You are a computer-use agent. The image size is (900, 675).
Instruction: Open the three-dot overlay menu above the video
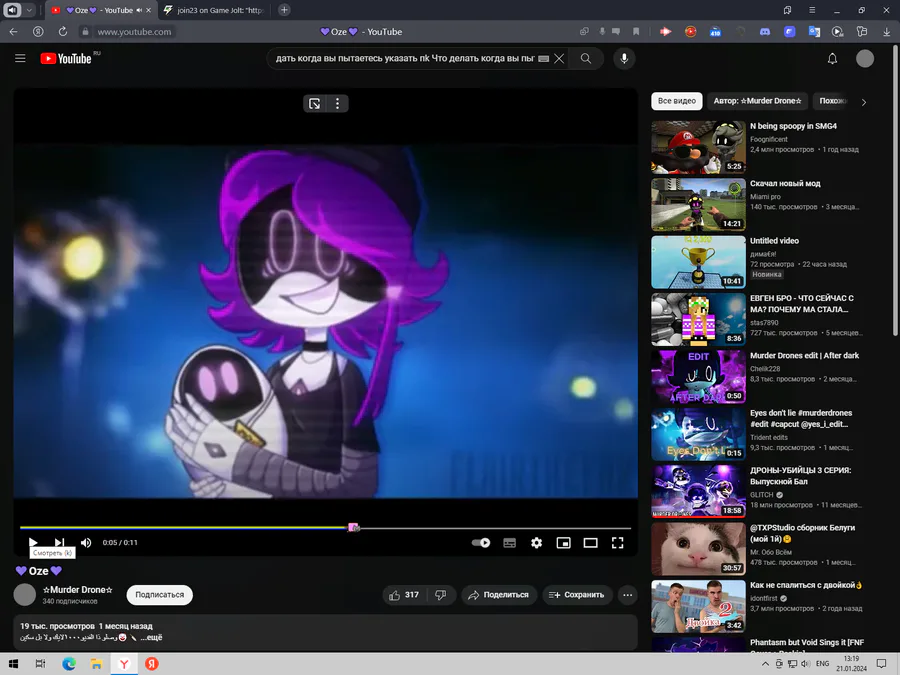(338, 103)
